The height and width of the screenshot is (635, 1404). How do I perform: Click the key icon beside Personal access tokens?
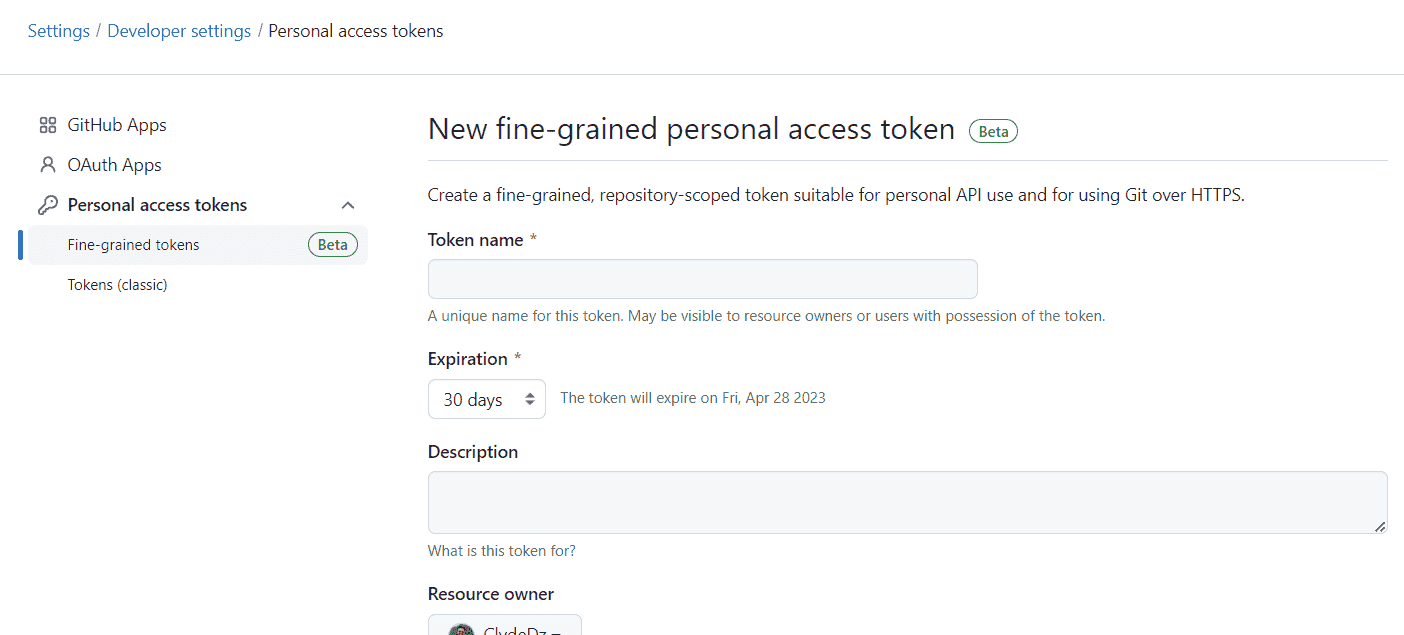pyautogui.click(x=47, y=205)
